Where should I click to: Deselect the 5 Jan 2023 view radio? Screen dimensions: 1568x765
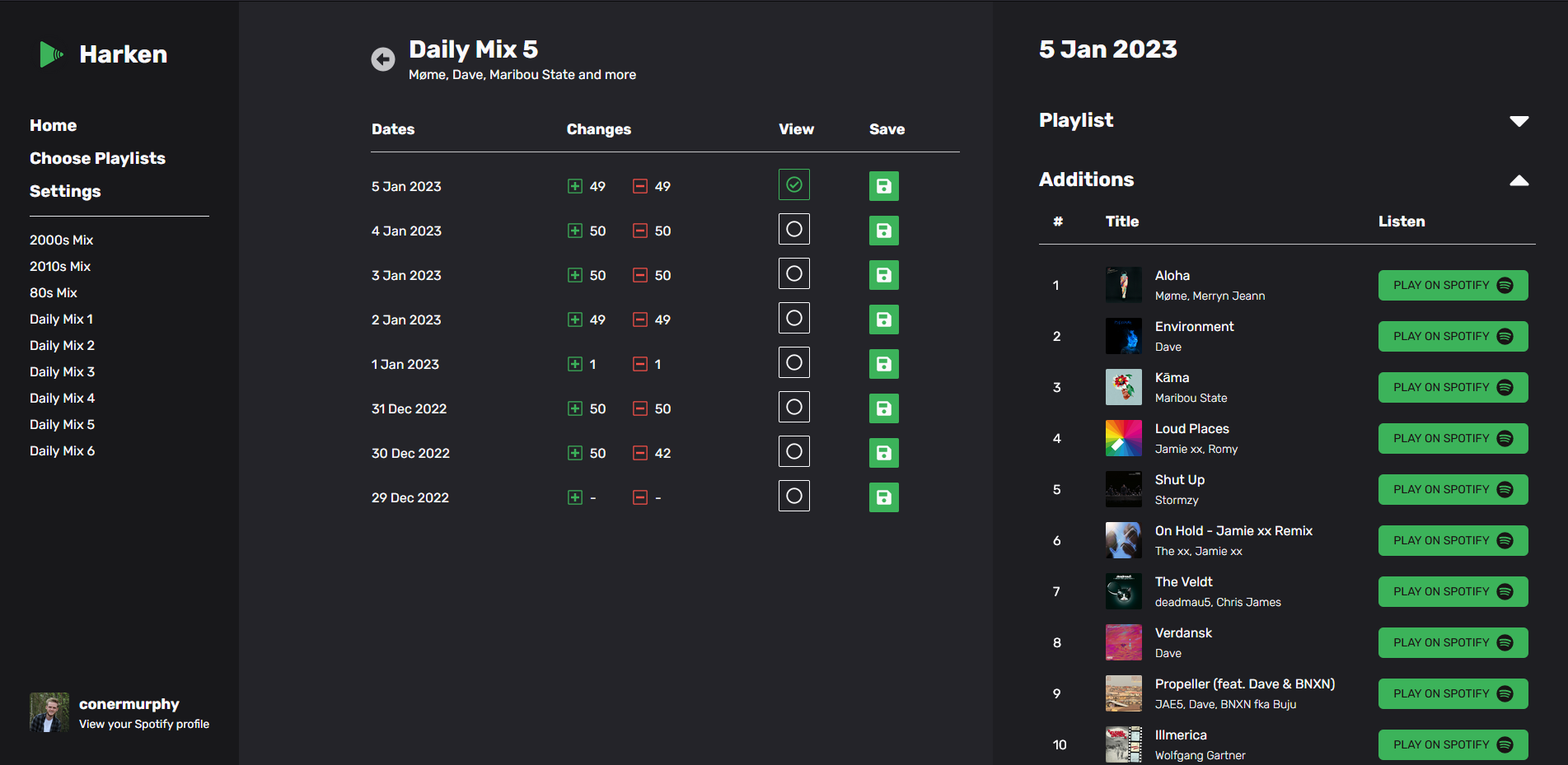point(794,184)
